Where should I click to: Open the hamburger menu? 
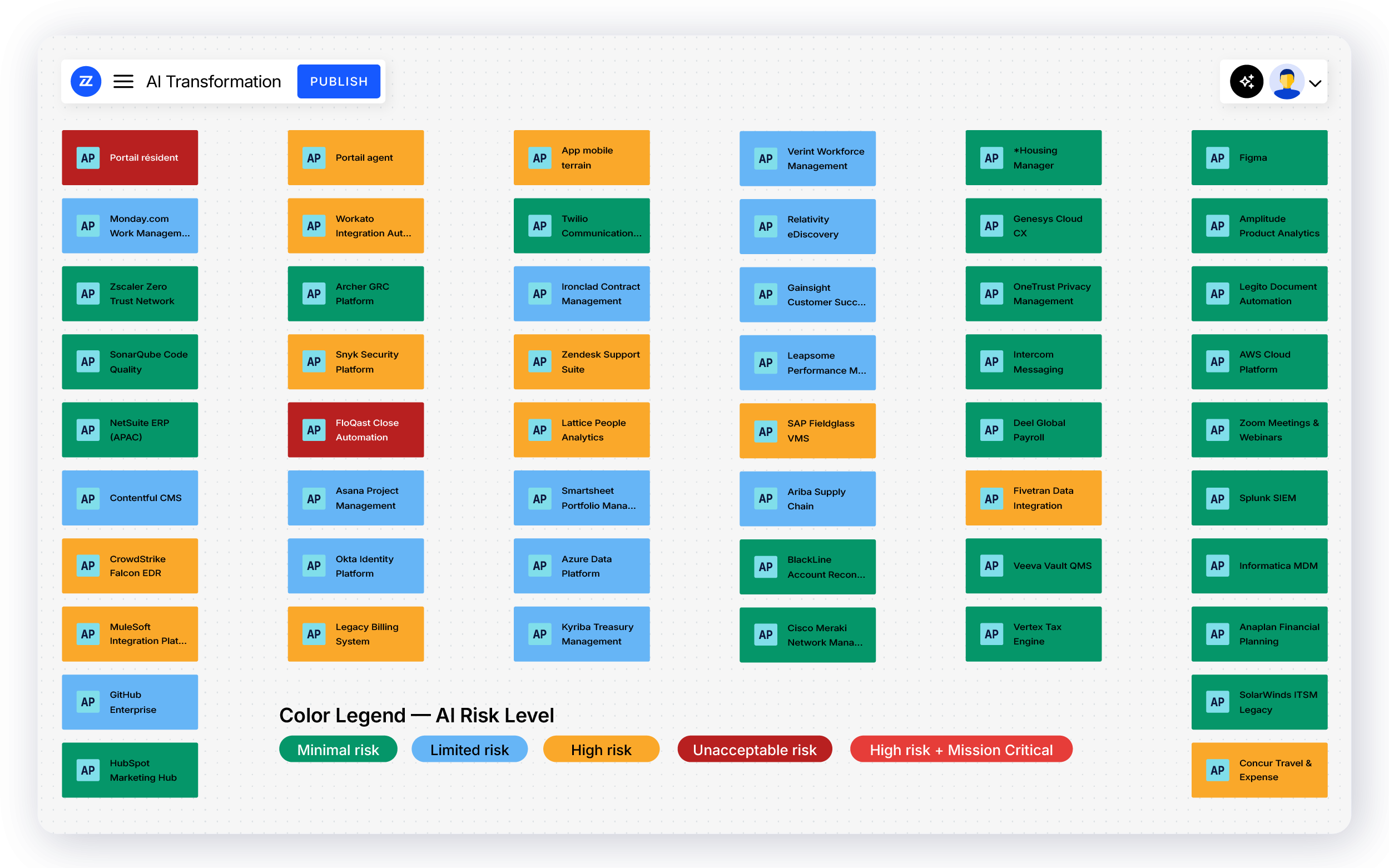pos(123,82)
